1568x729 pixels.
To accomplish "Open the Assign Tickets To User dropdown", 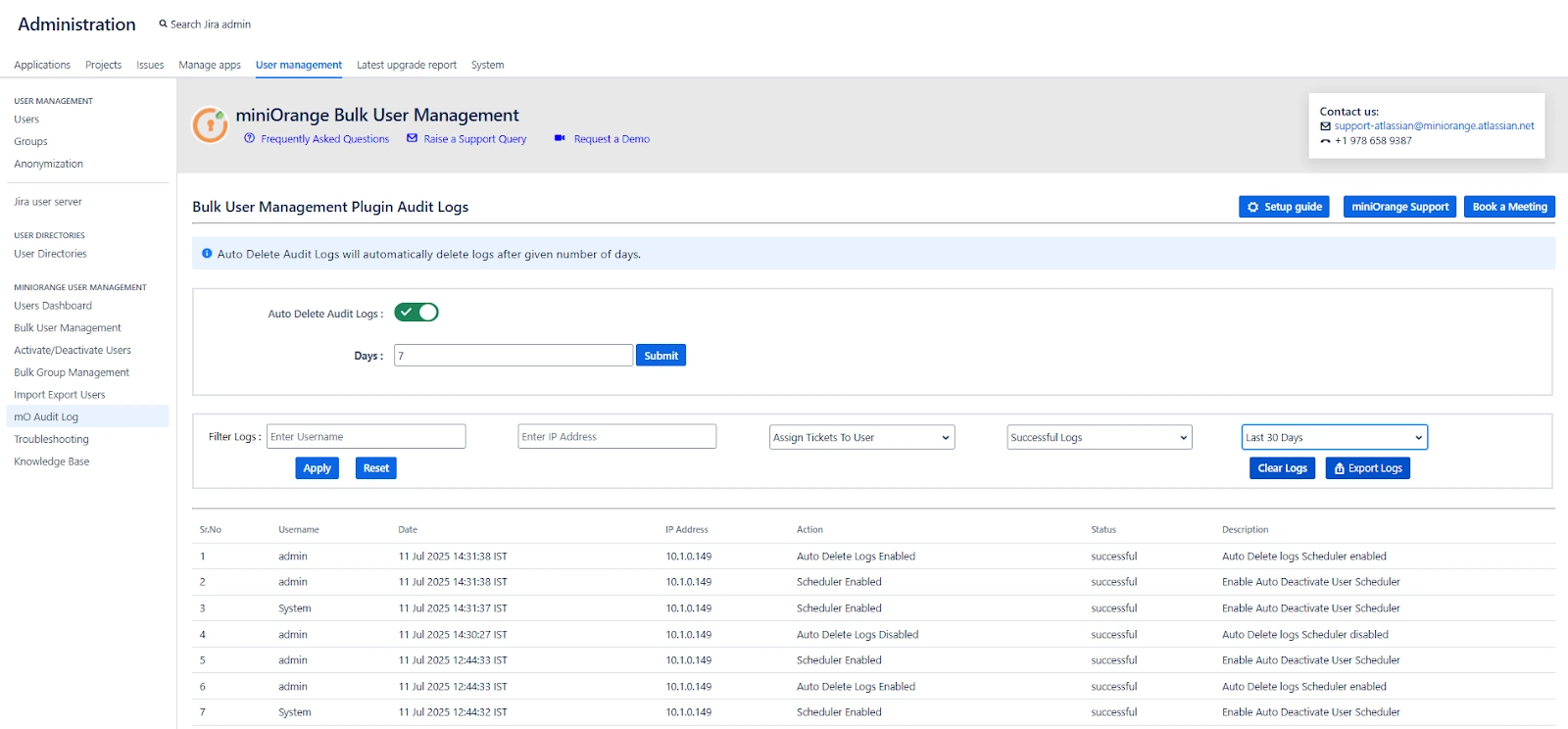I will pyautogui.click(x=861, y=437).
